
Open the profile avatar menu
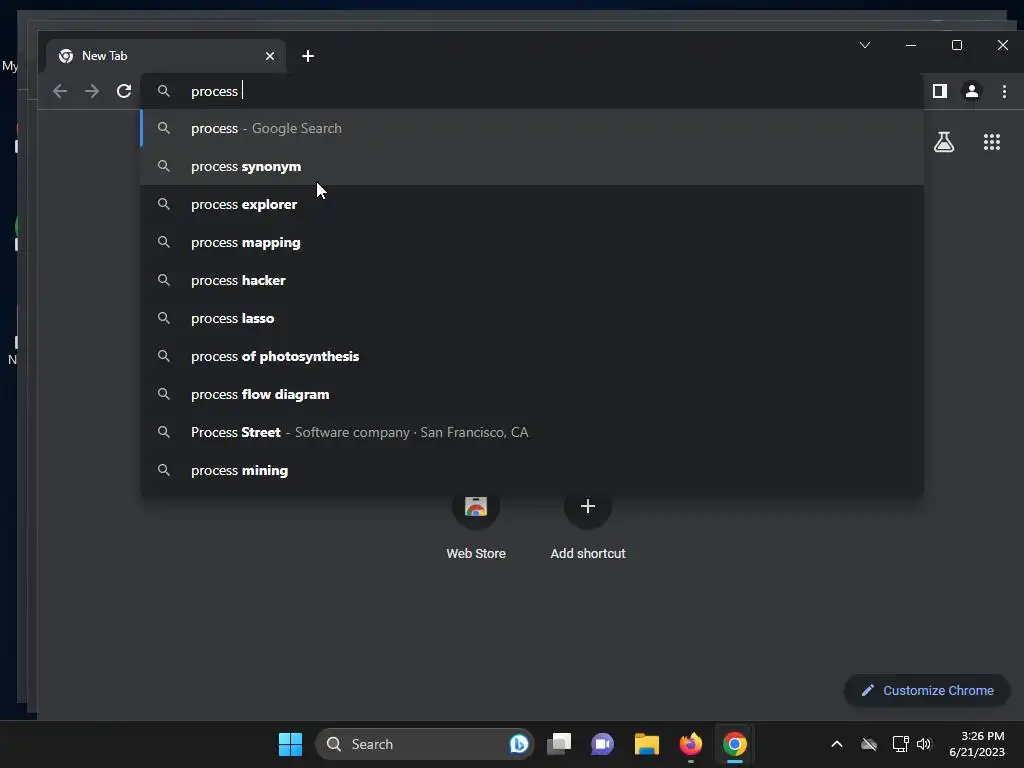coord(972,91)
